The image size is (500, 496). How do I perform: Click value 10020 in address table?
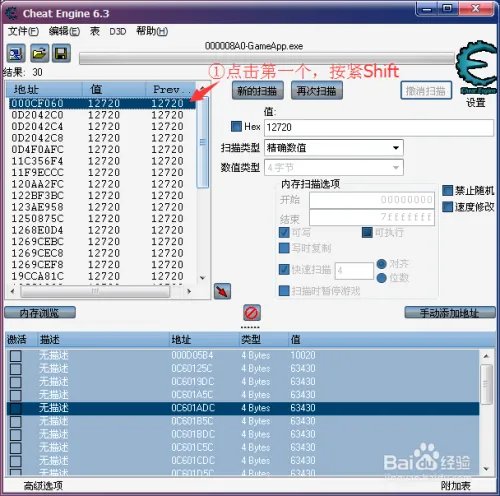(x=303, y=356)
